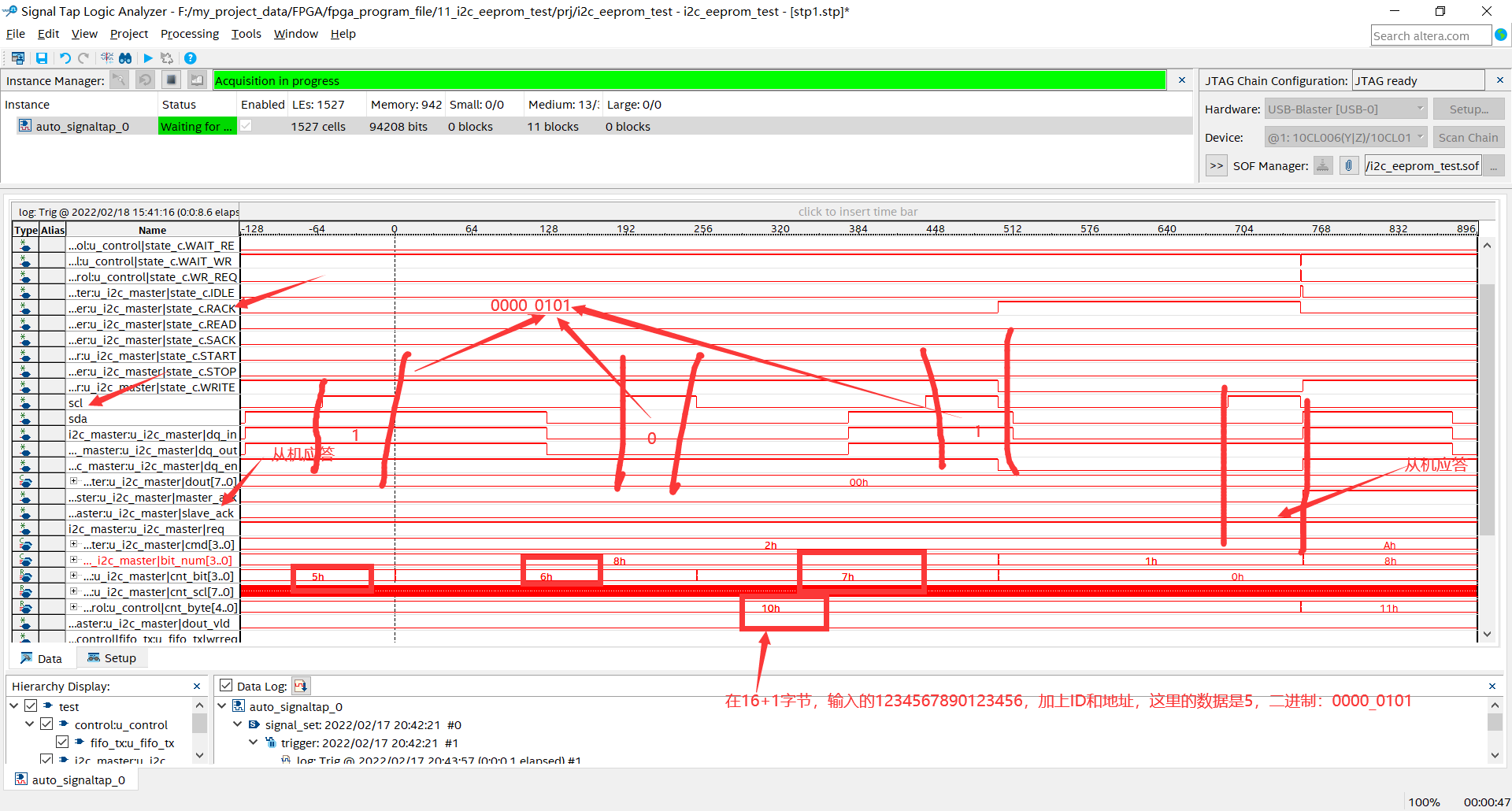The width and height of the screenshot is (1512, 811).
Task: Switch to the Setup tab
Action: 112,657
